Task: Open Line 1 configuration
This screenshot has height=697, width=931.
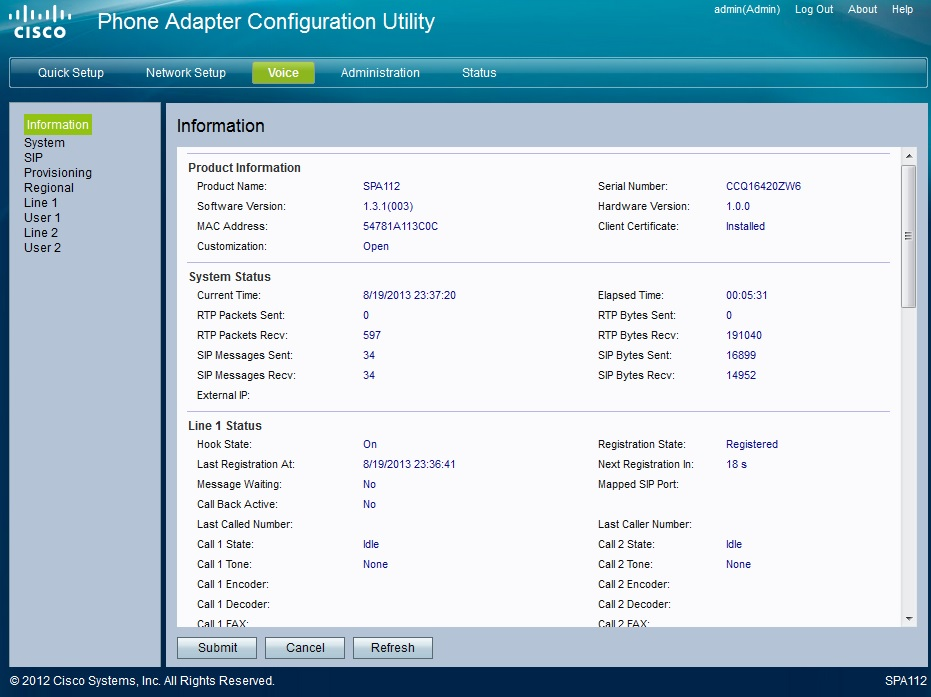Action: [x=40, y=202]
